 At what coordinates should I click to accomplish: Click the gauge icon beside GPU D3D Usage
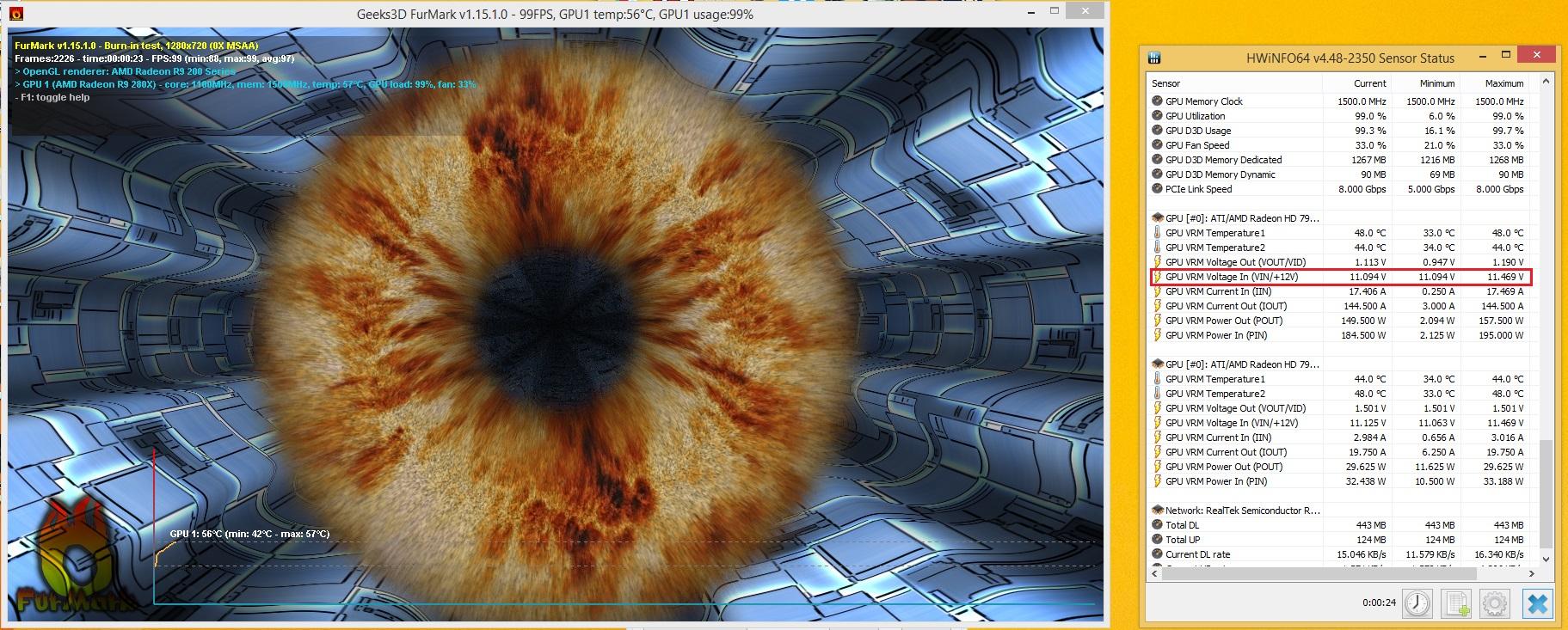click(1157, 131)
